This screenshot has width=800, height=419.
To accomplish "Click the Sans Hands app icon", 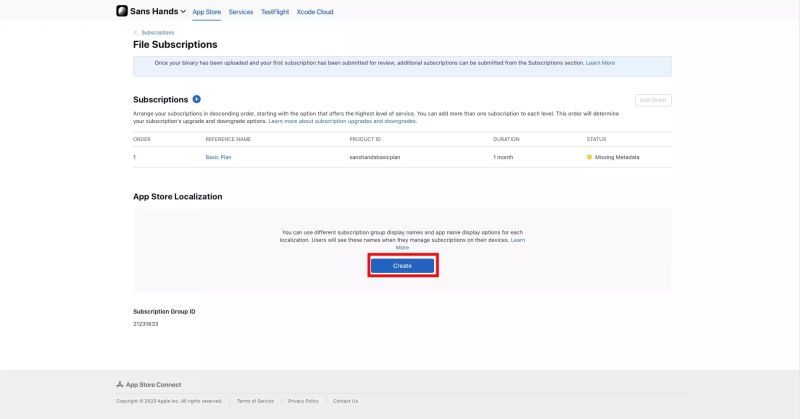I will tap(122, 11).
